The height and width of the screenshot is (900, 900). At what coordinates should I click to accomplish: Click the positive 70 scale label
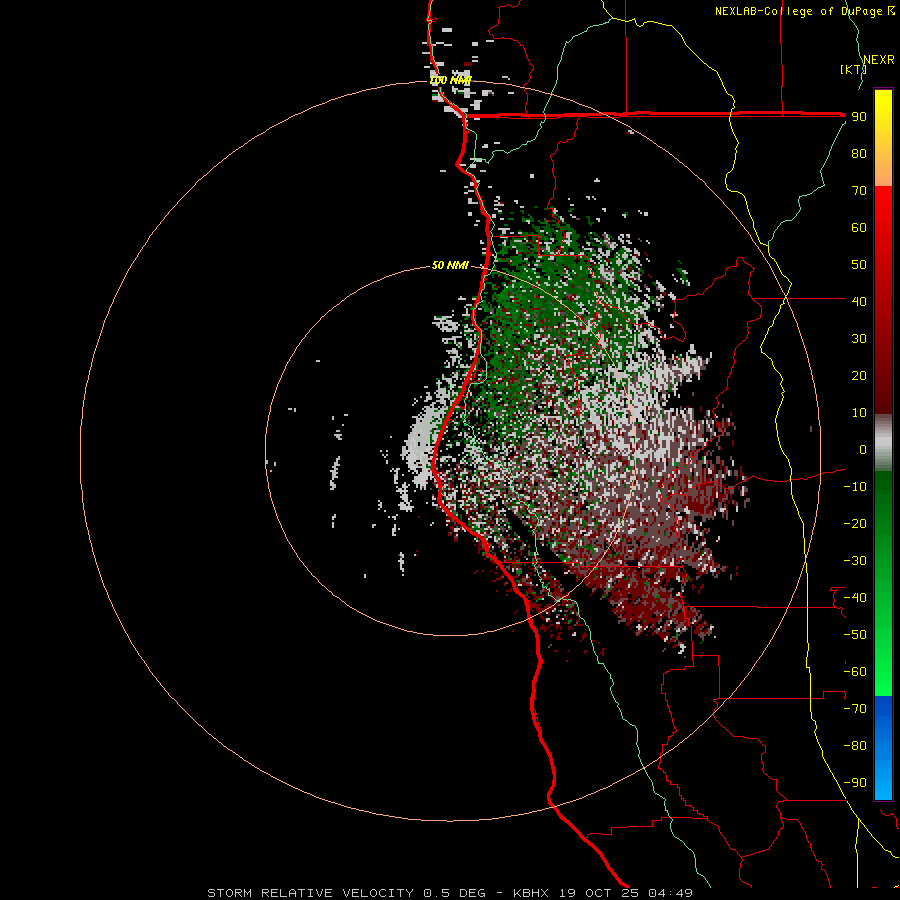pos(859,191)
